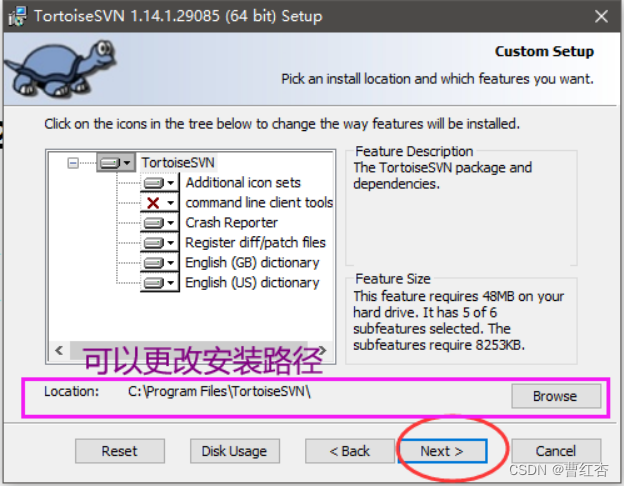Select the TortoiseSVN root tree item

(178, 163)
